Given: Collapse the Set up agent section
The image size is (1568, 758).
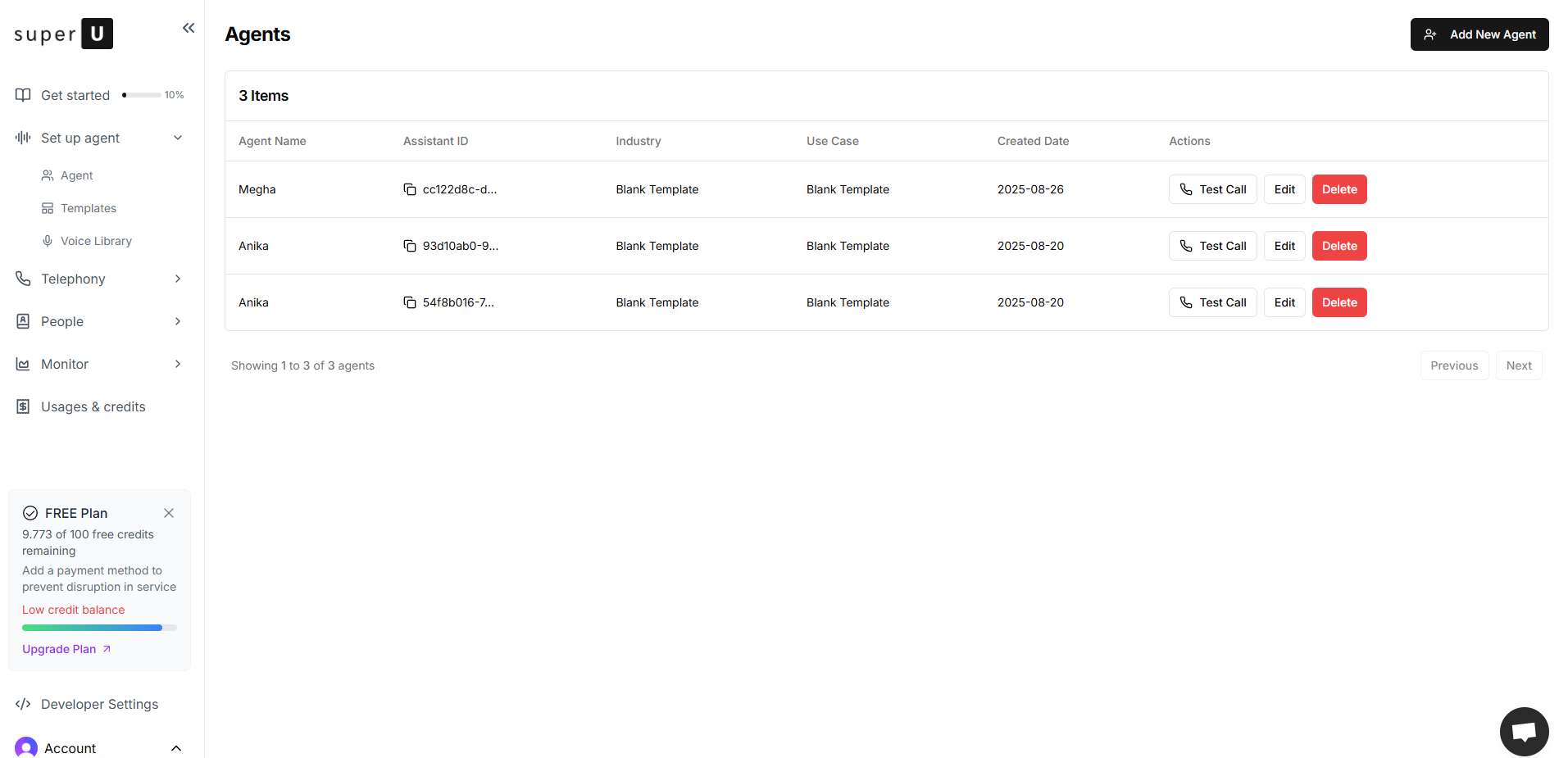Looking at the screenshot, I should tap(178, 138).
